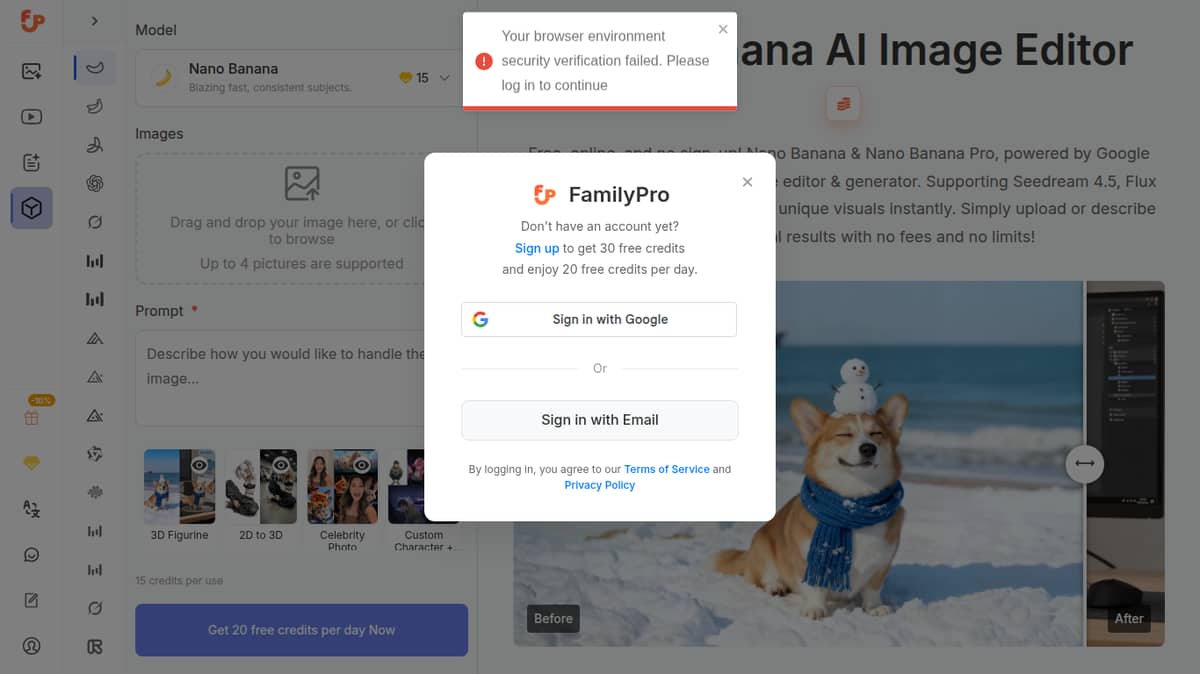This screenshot has width=1200, height=674.
Task: Open the language translate icon
Action: 32,509
